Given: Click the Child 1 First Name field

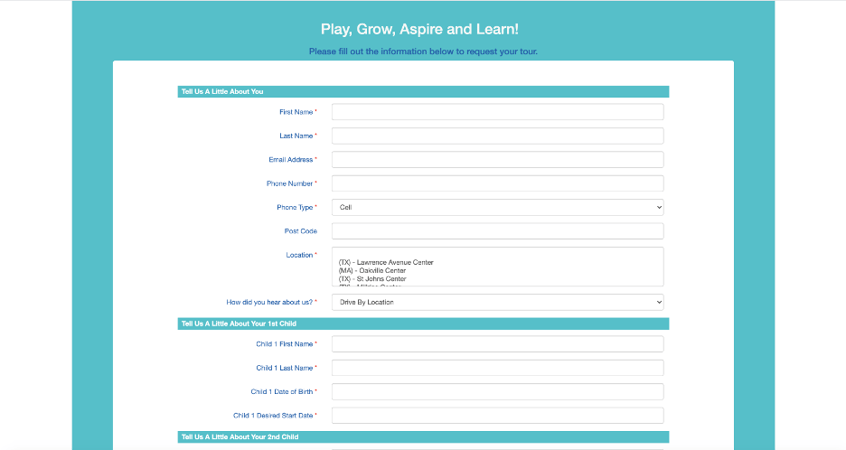Looking at the screenshot, I should tap(497, 344).
